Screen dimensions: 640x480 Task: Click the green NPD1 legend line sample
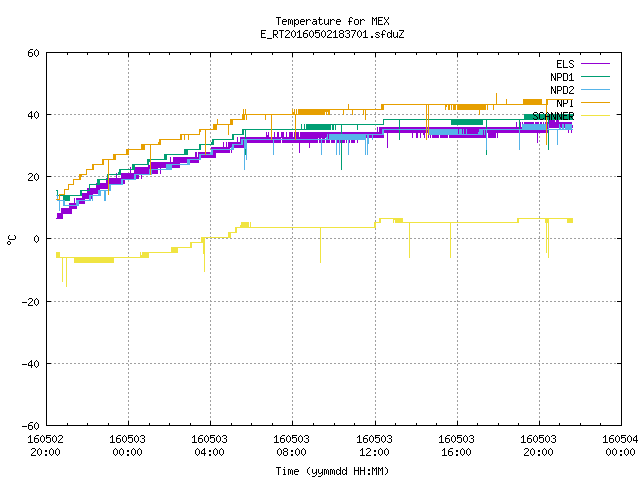(595, 77)
